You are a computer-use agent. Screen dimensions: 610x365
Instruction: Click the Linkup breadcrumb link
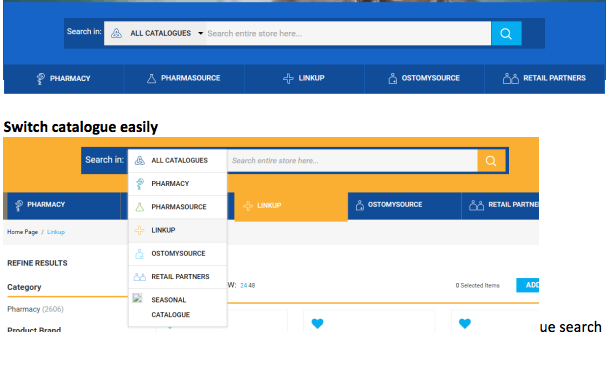pos(56,232)
